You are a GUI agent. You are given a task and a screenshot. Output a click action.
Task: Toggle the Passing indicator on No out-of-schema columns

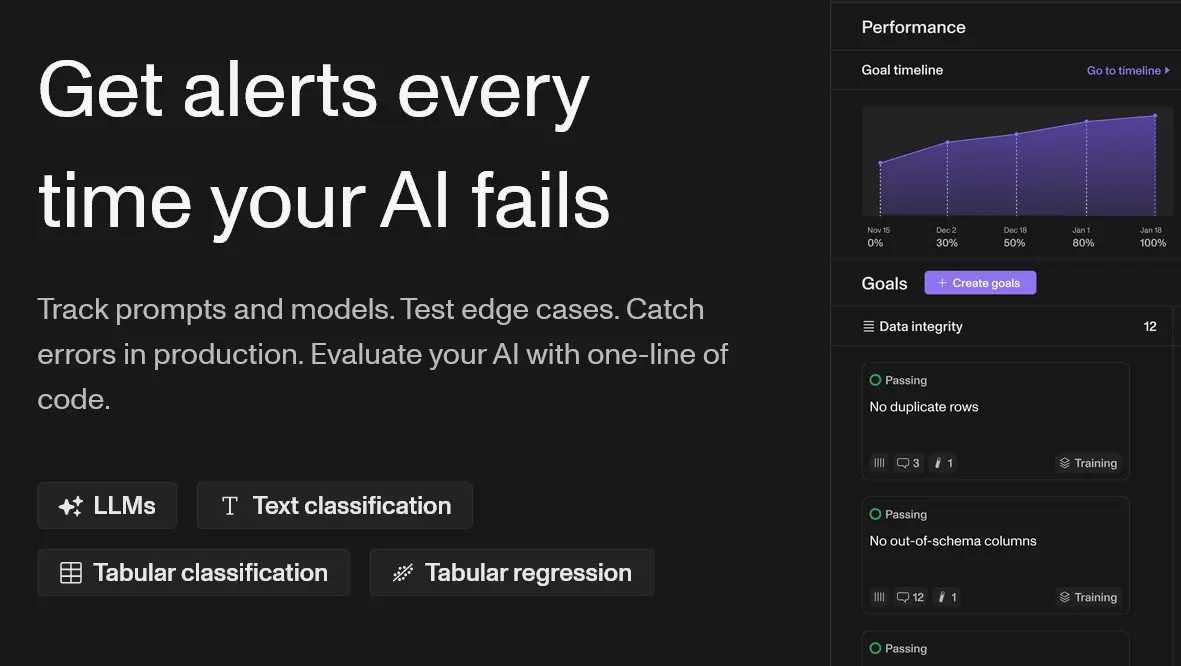click(874, 514)
